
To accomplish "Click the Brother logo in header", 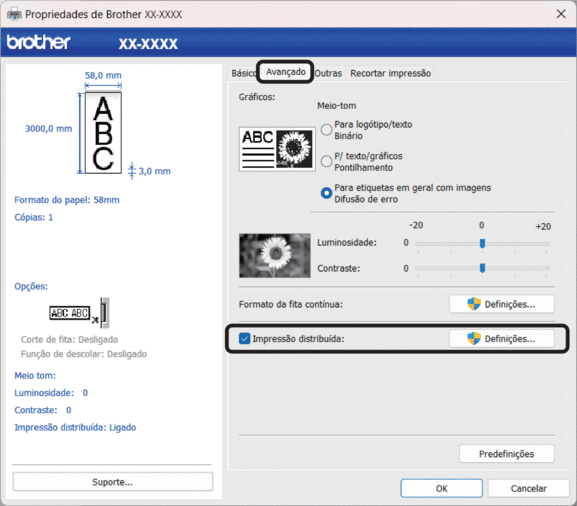I will pyautogui.click(x=38, y=42).
